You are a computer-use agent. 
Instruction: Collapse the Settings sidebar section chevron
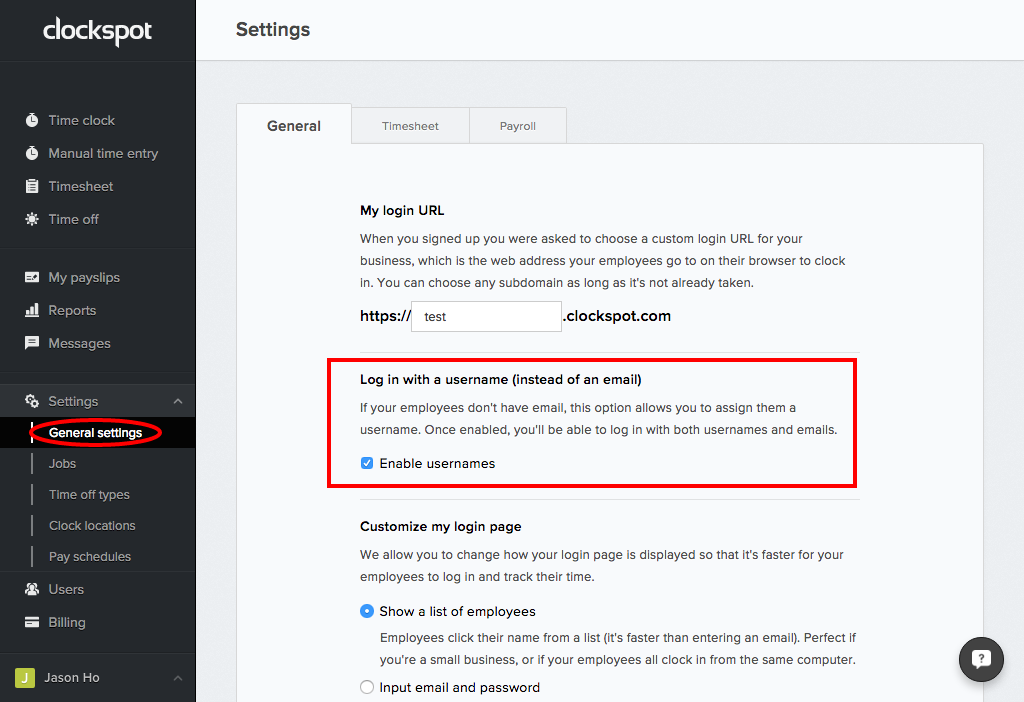point(178,401)
